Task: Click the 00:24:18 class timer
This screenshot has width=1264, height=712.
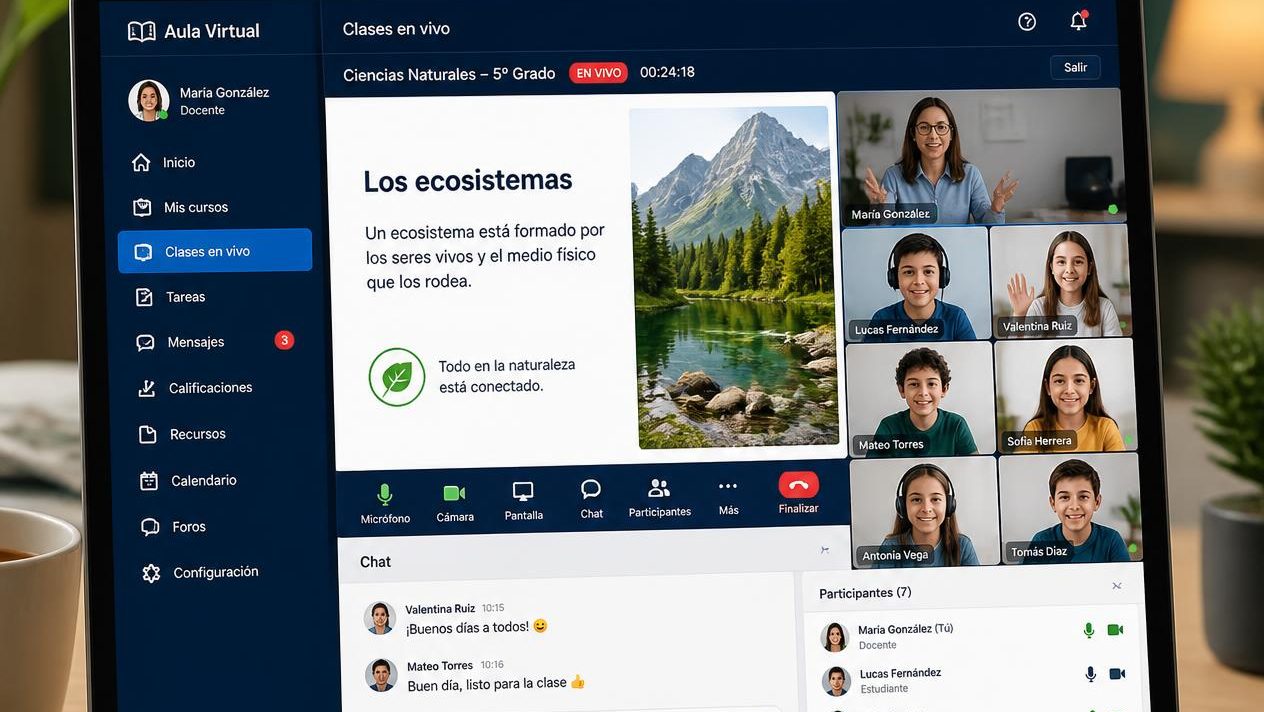Action: coord(667,72)
